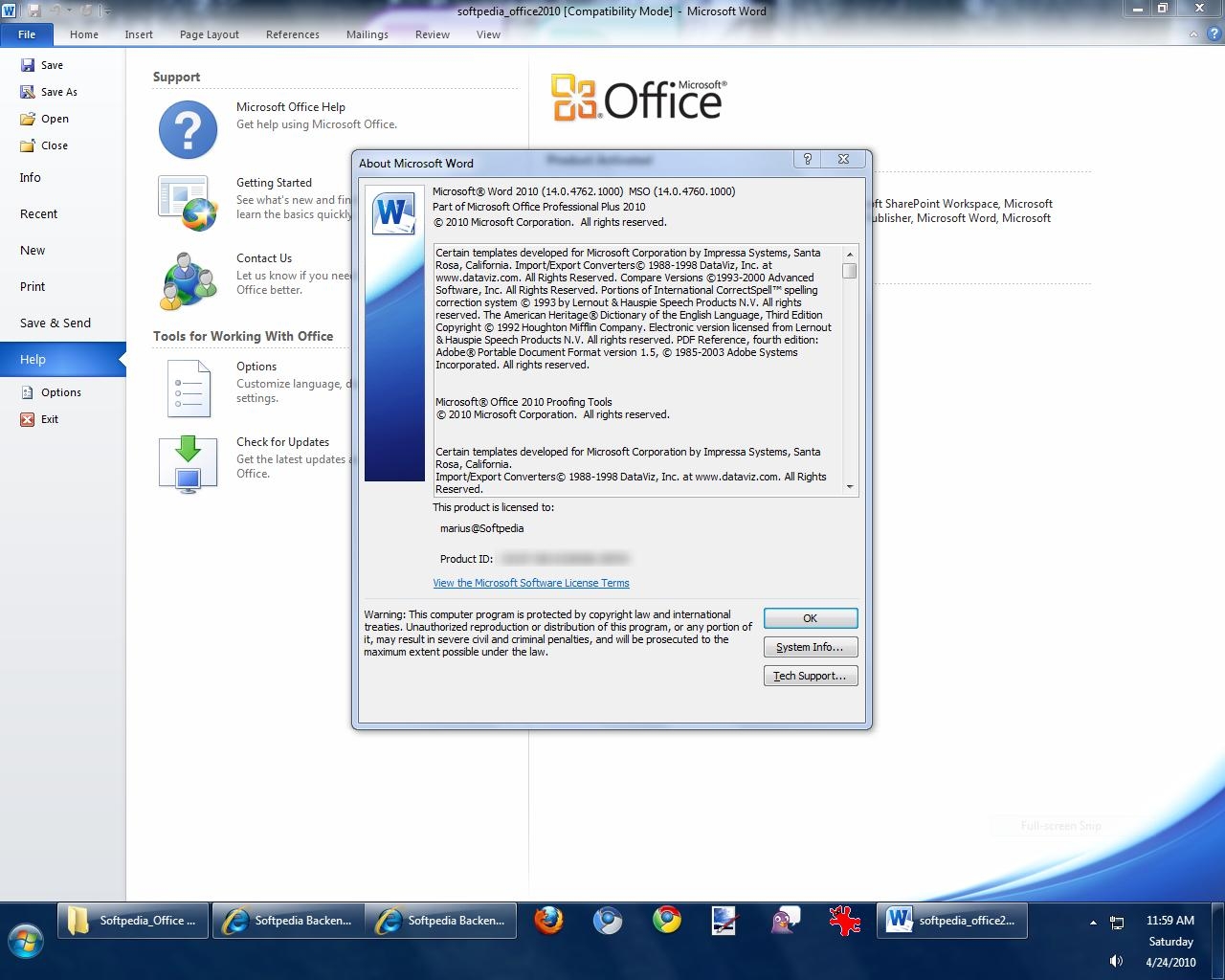
Task: Click the scroll up arrow in the credits box
Action: pos(850,254)
